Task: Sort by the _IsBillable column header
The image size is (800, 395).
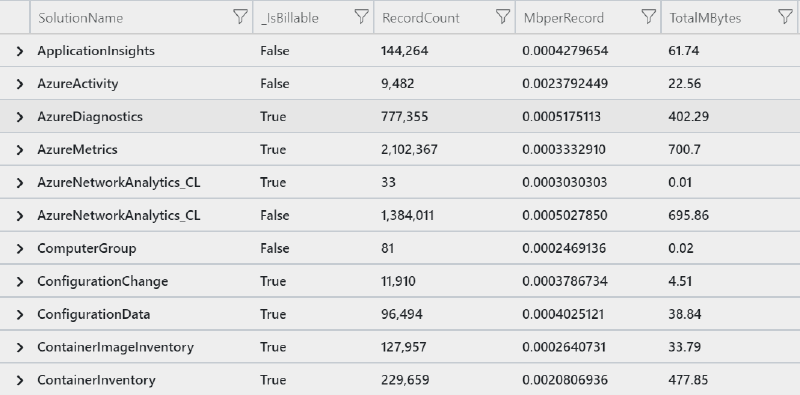Action: coord(289,18)
